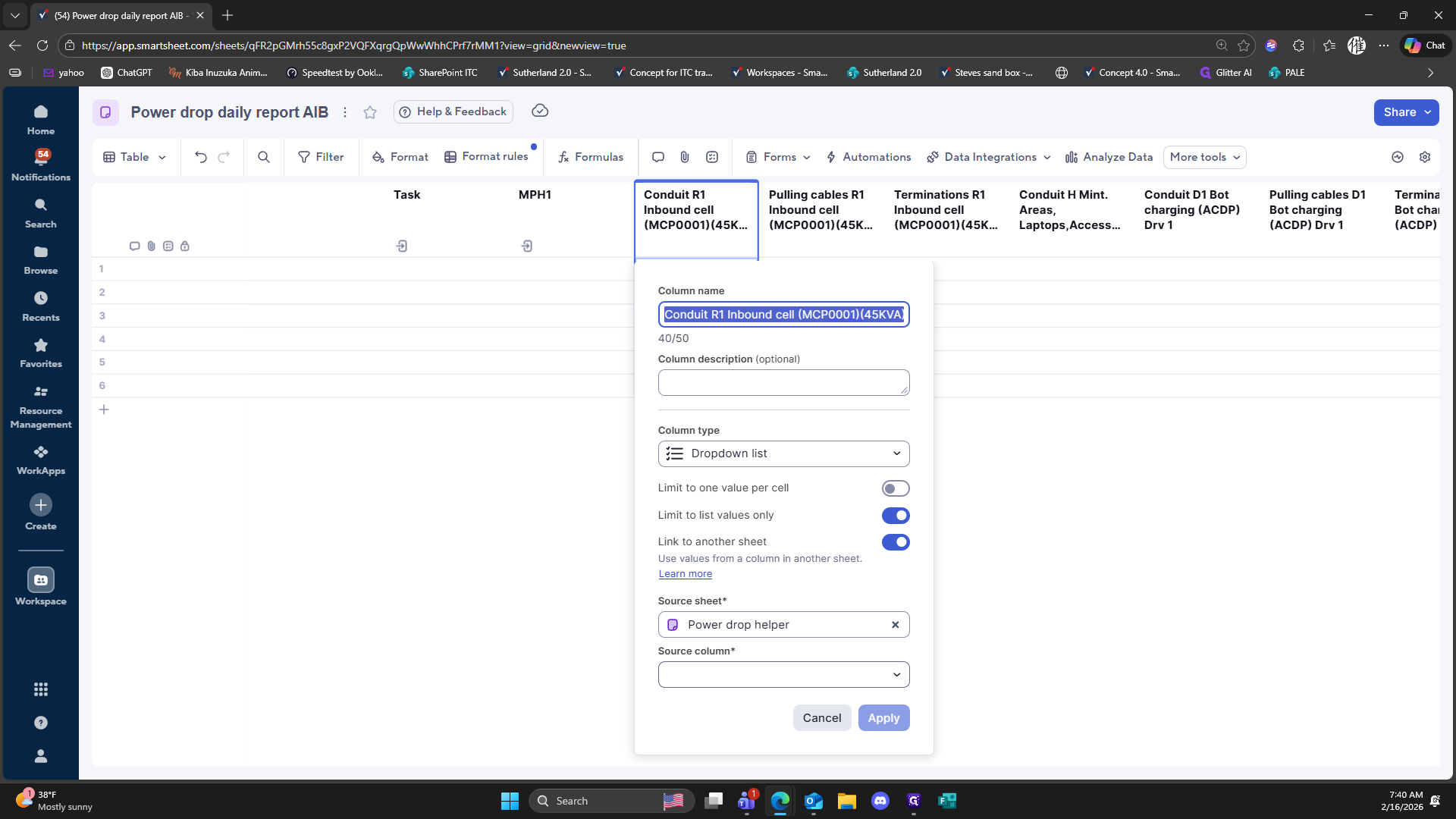The height and width of the screenshot is (819, 1456).
Task: Favorite the sheet with star icon
Action: (x=369, y=112)
